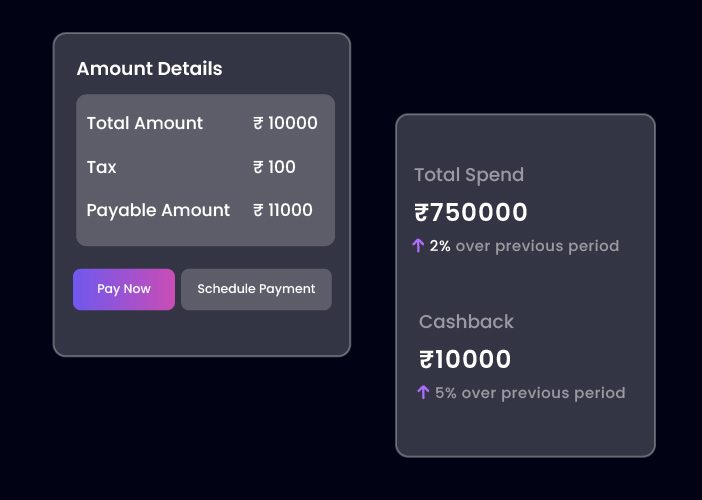This screenshot has height=500, width=702.
Task: Click the Tax label
Action: pyautogui.click(x=102, y=167)
